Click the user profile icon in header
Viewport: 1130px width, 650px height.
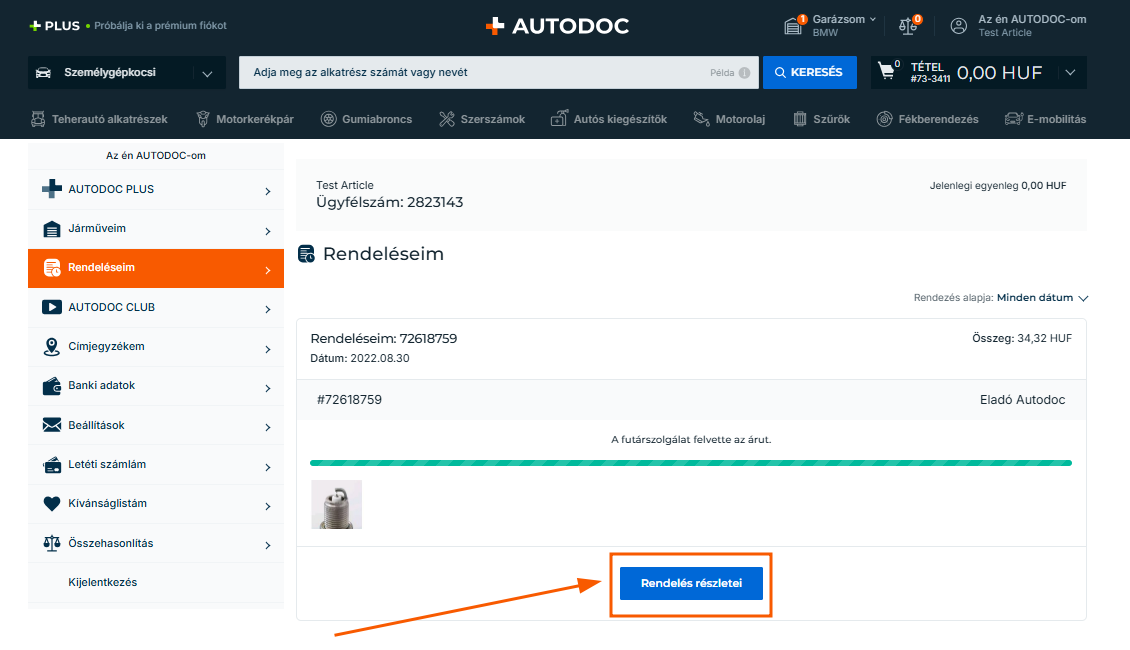pos(958,26)
